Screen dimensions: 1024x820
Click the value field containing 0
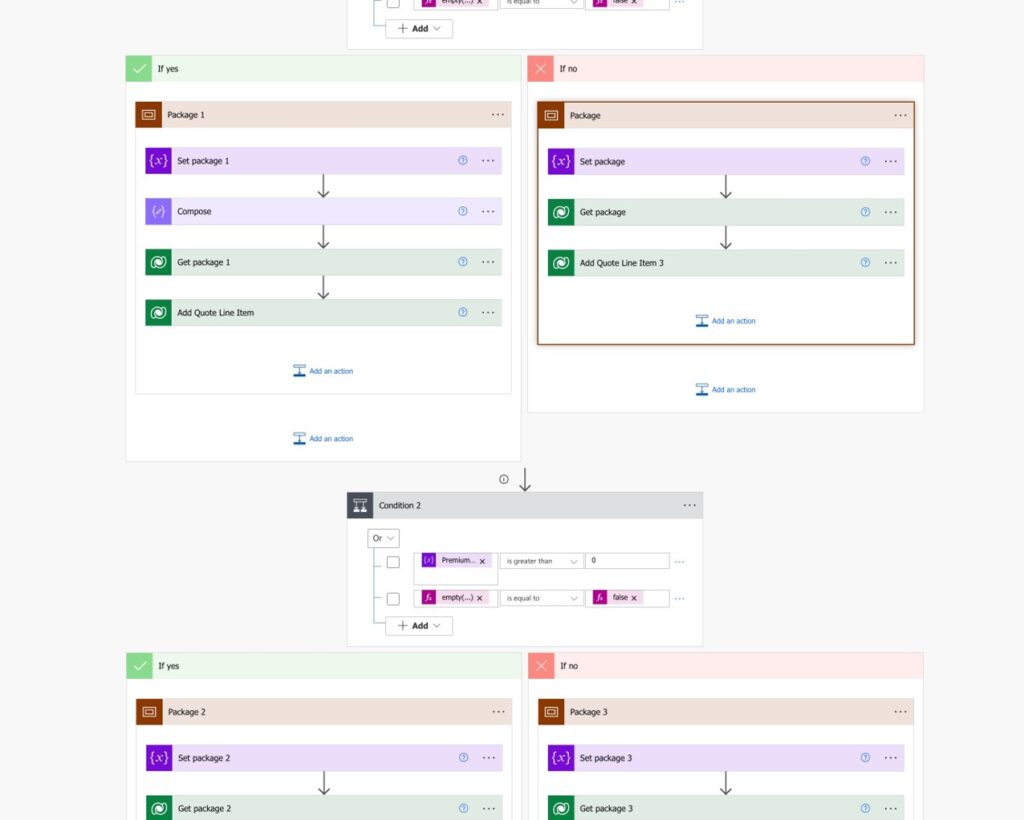pyautogui.click(x=627, y=561)
